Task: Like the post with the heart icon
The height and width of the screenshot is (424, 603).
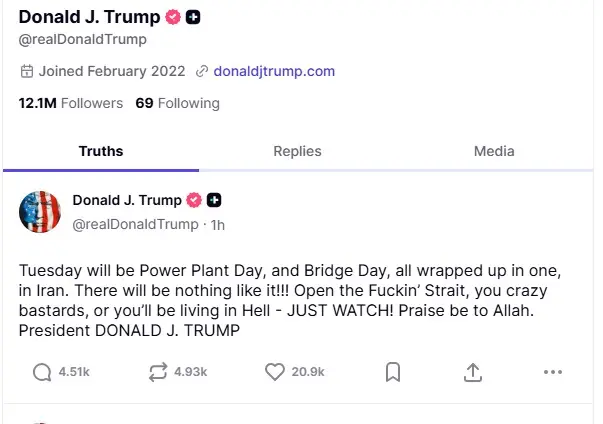Action: tap(276, 371)
